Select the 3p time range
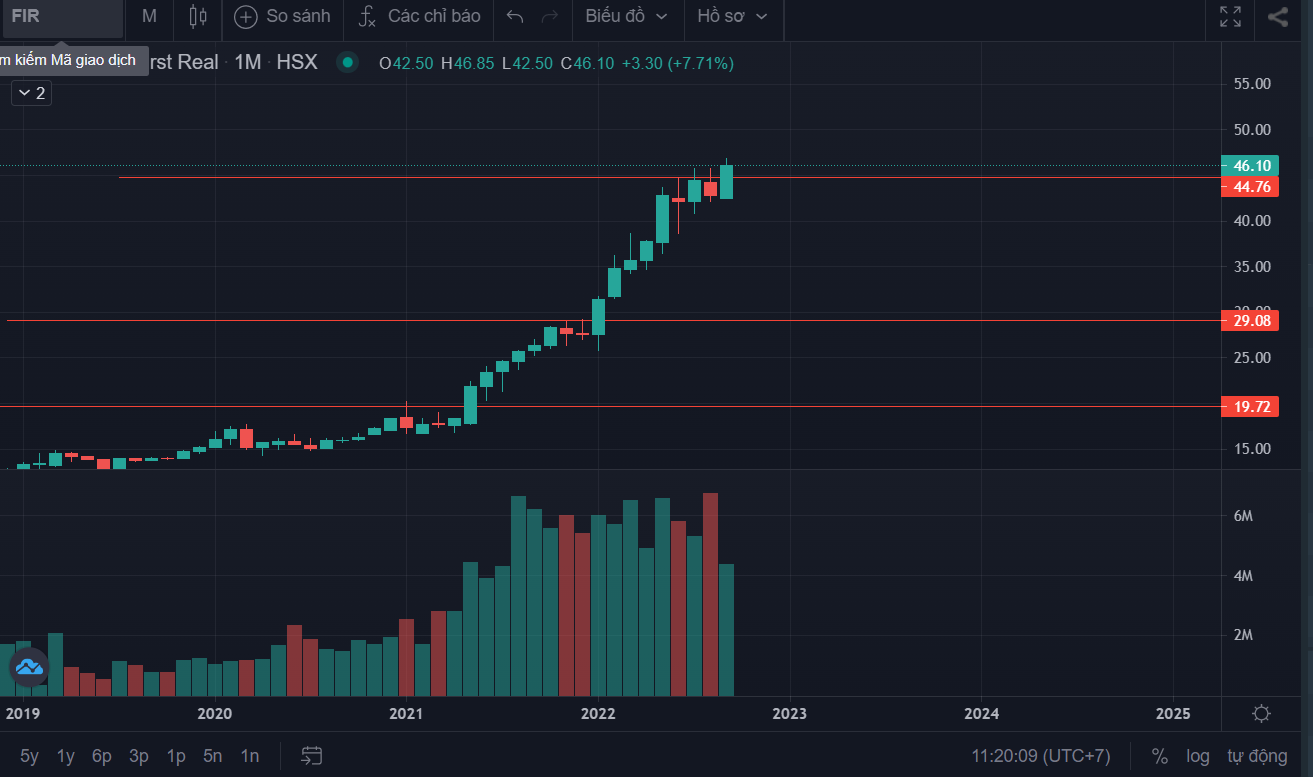This screenshot has width=1313, height=777. (139, 756)
